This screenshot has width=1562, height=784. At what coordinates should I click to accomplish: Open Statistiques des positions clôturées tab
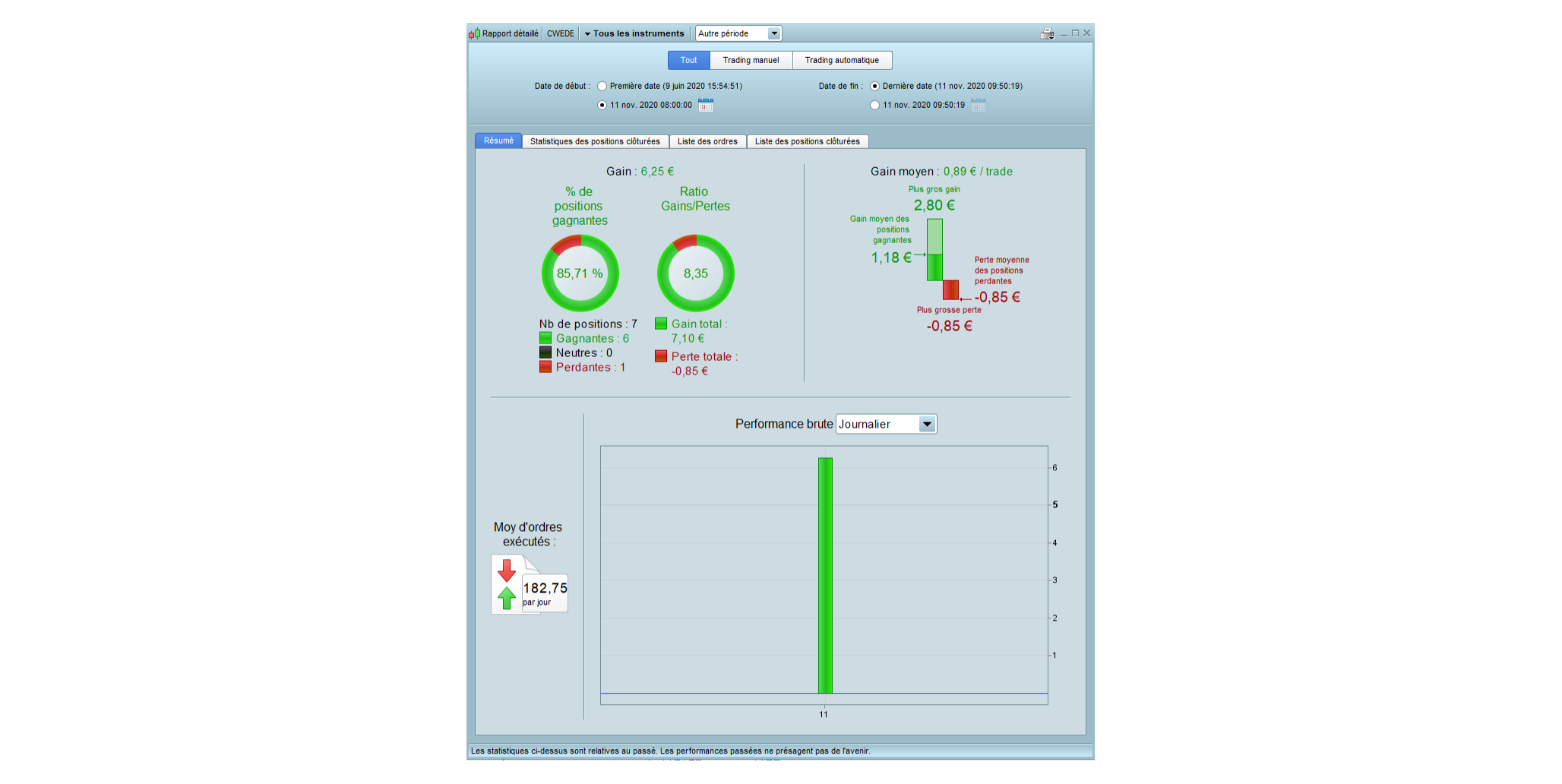pos(595,141)
